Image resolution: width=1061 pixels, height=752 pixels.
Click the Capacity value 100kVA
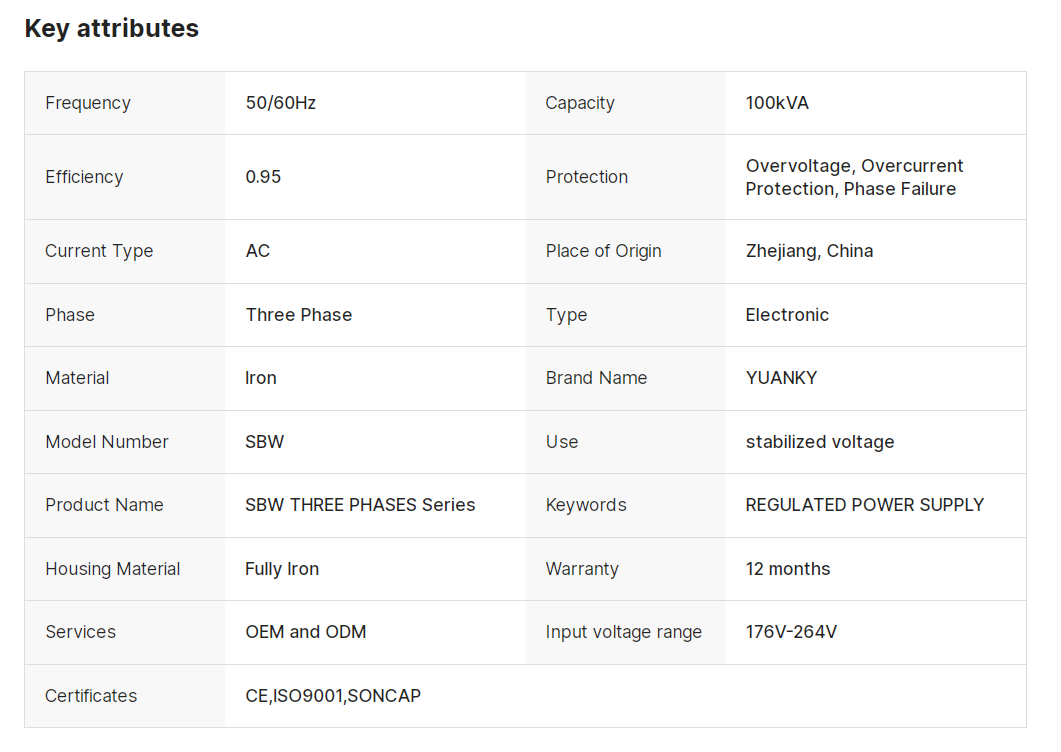[x=777, y=103]
